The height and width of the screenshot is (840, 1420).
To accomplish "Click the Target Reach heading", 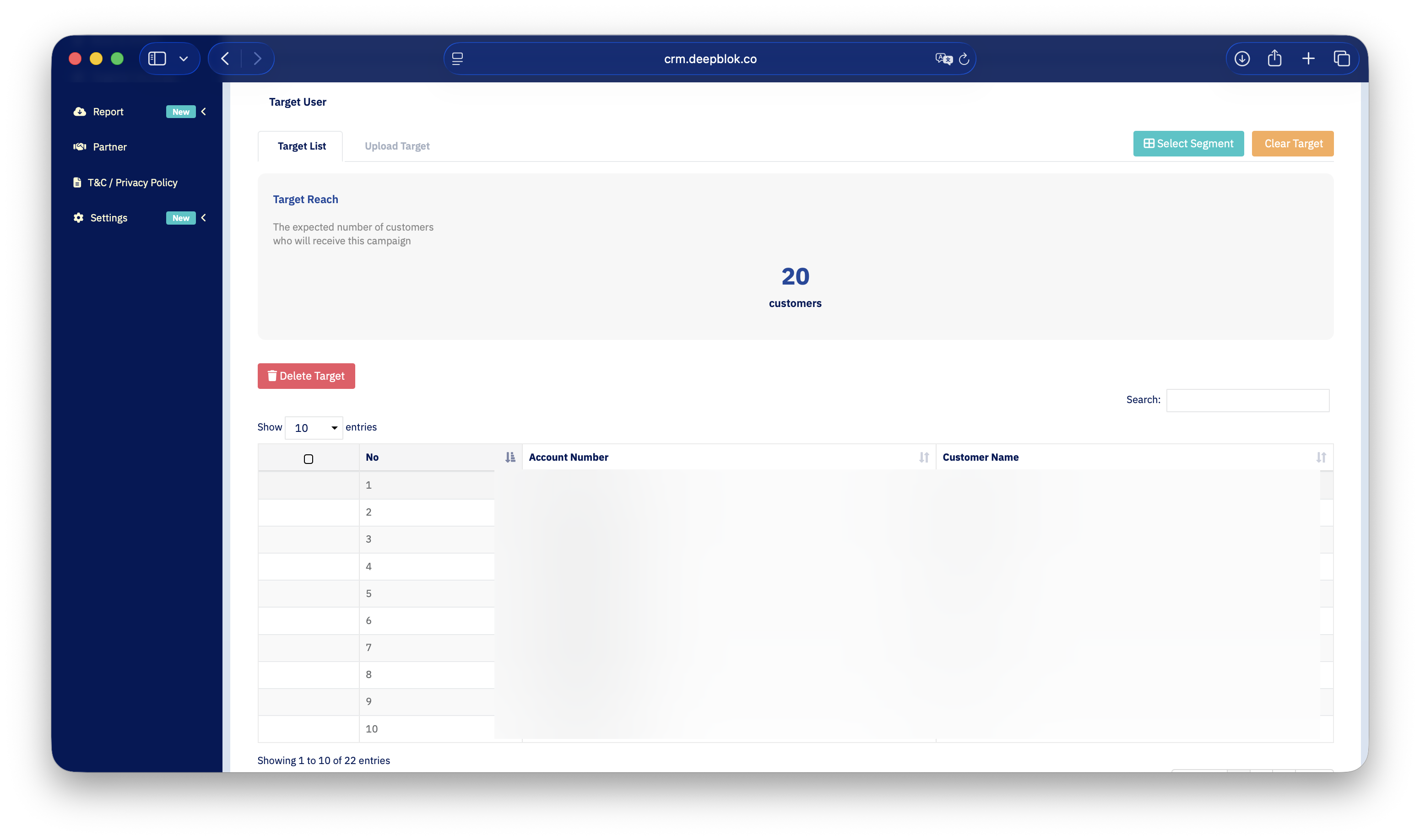I will (305, 199).
